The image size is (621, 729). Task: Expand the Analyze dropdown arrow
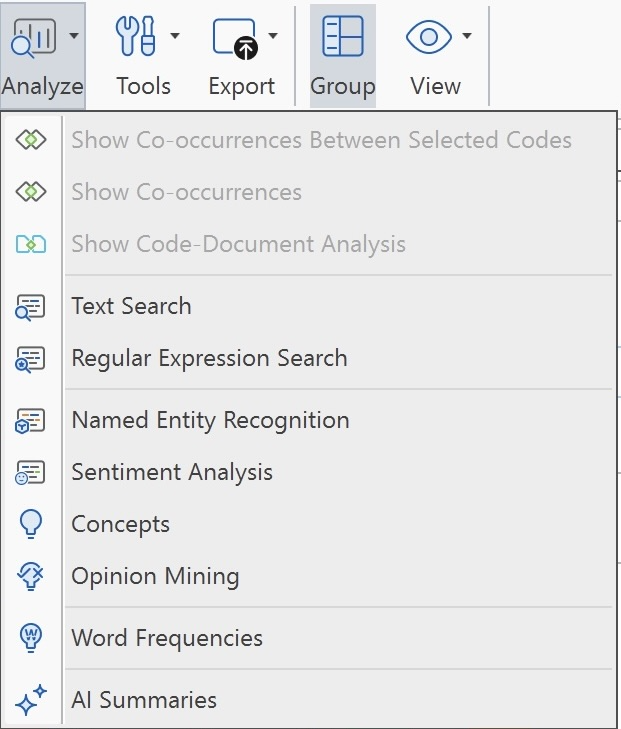(x=74, y=38)
